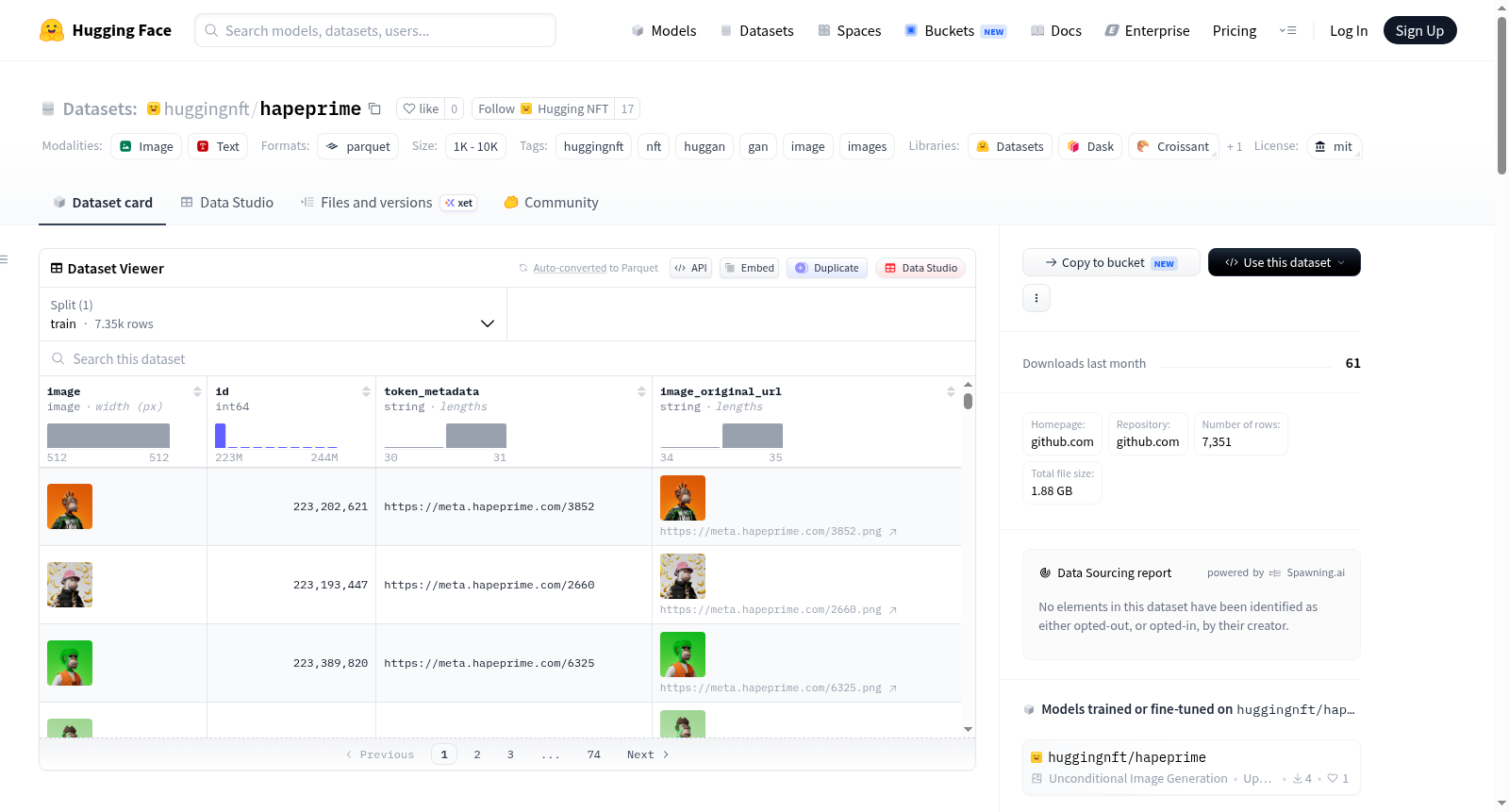This screenshot has width=1509, height=812.
Task: Click the gan tag
Action: (758, 146)
